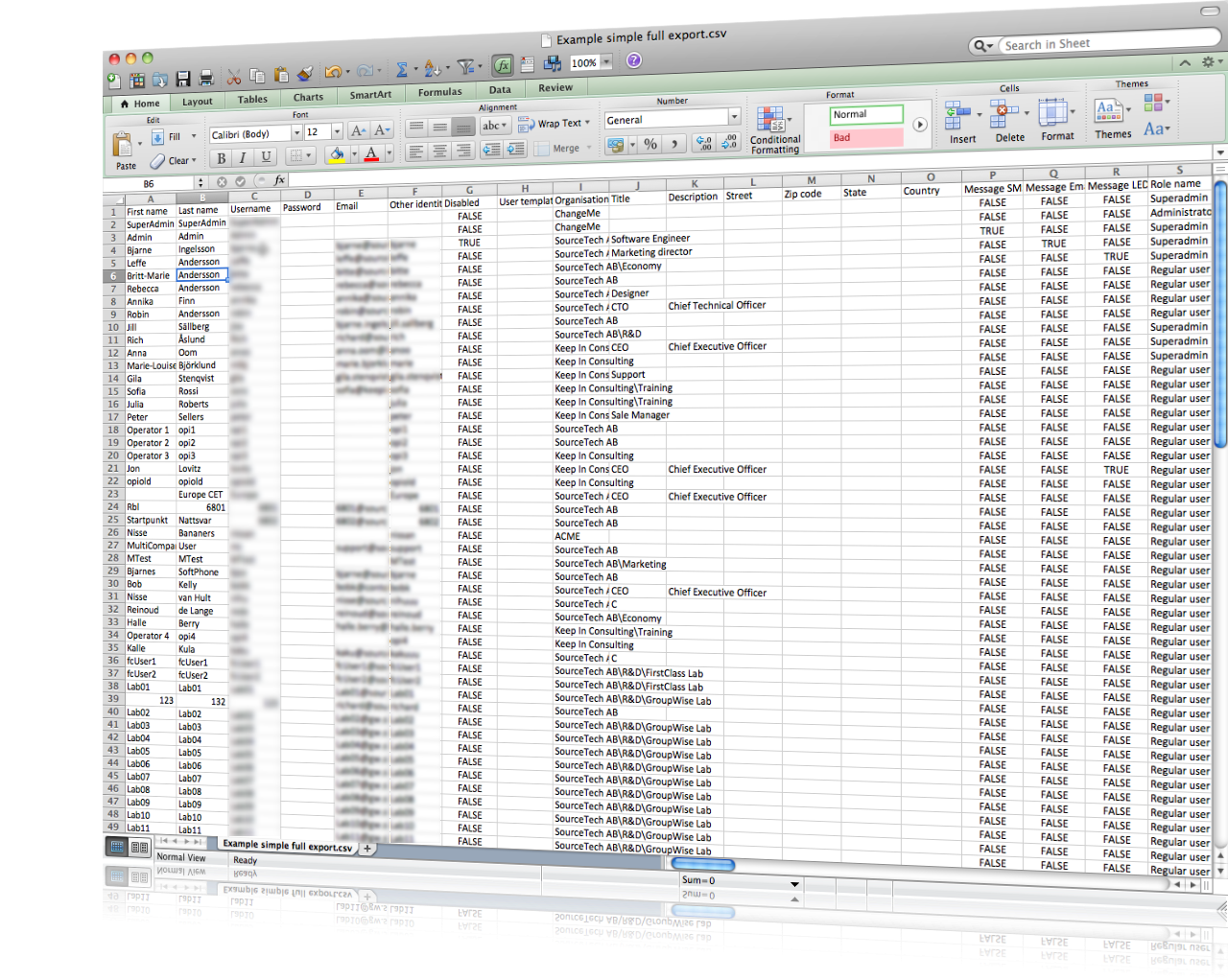1228x980 pixels.
Task: Click the red font color button
Action: coord(371,153)
